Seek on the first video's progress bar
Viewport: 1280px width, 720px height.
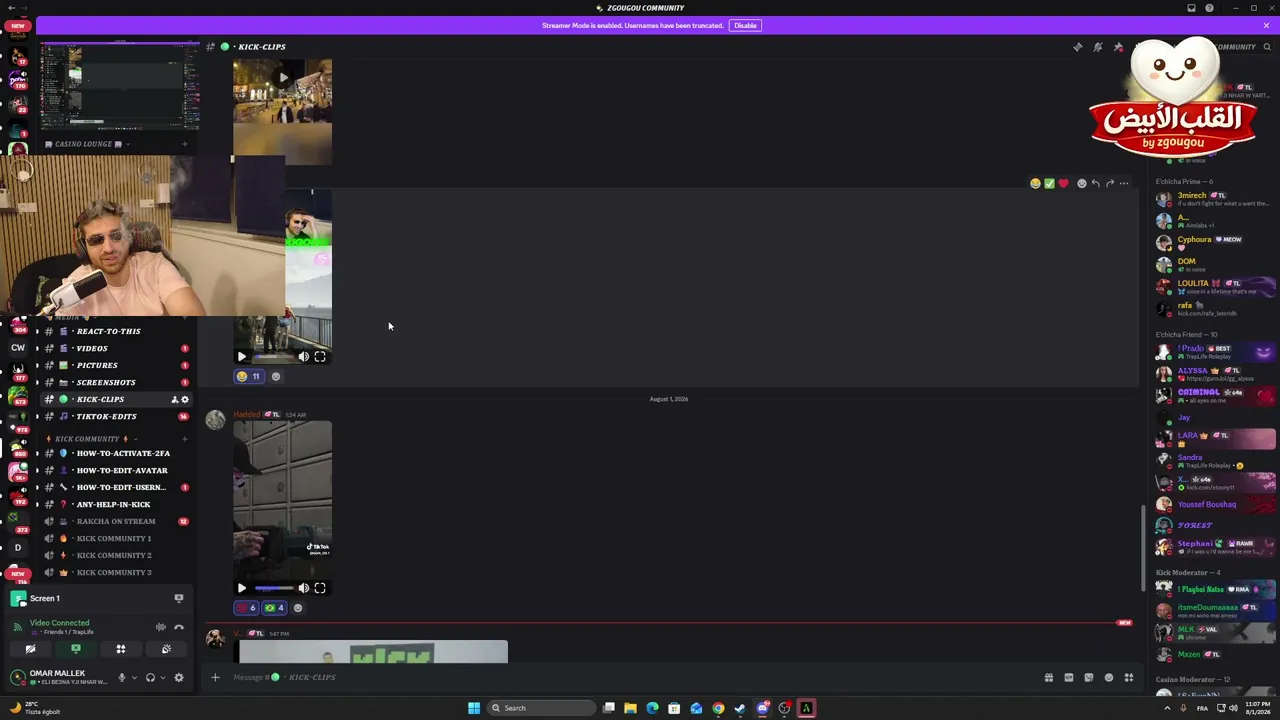pyautogui.click(x=273, y=356)
